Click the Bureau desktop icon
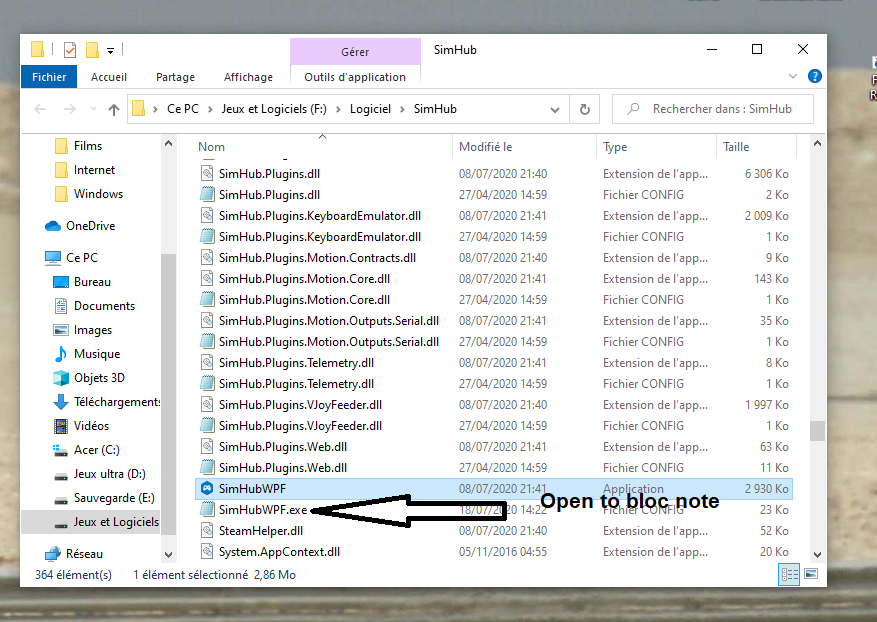Screen dimensions: 877x622 pyautogui.click(x=60, y=282)
